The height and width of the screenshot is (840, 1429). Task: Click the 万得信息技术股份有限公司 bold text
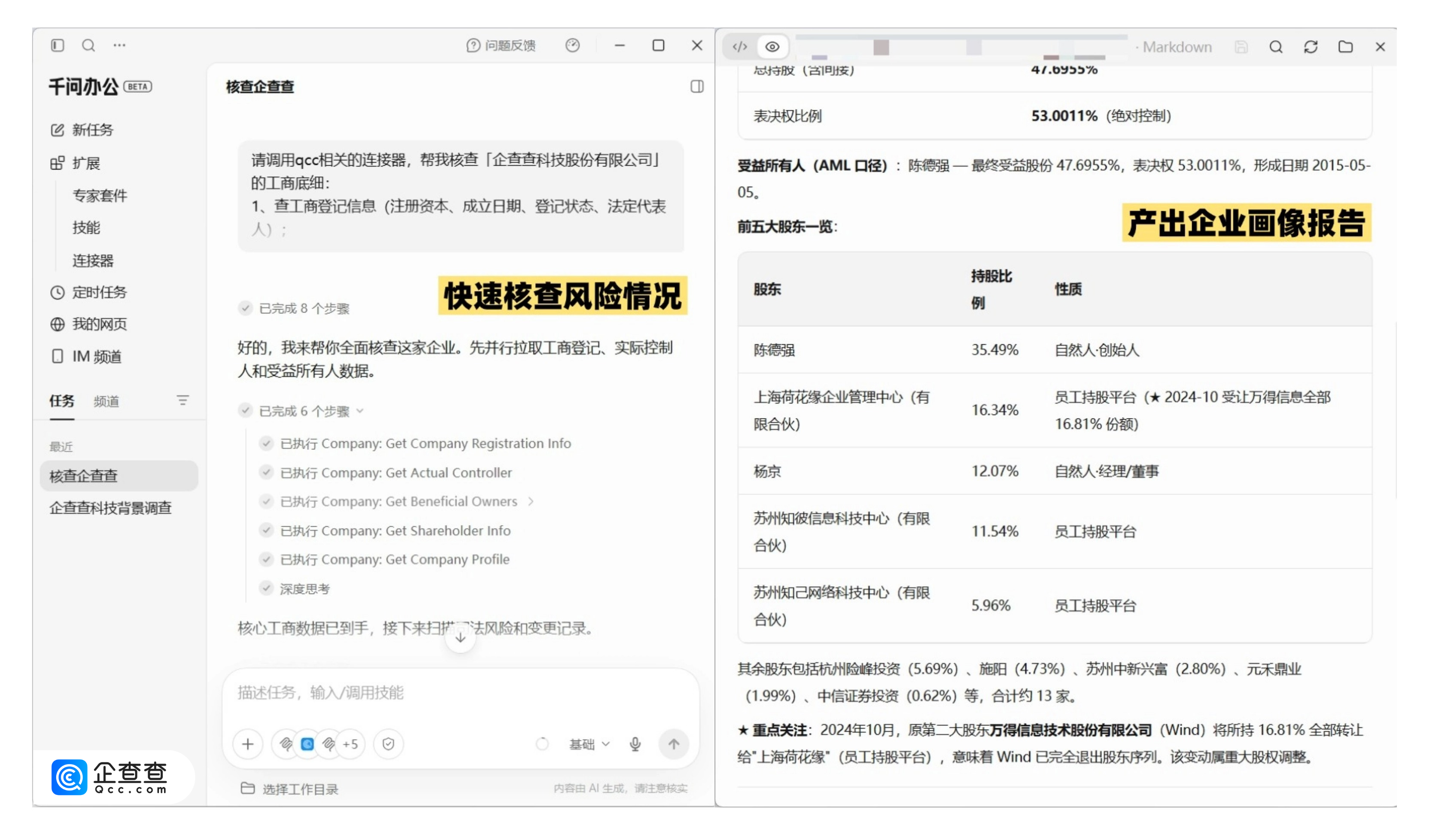point(1070,730)
